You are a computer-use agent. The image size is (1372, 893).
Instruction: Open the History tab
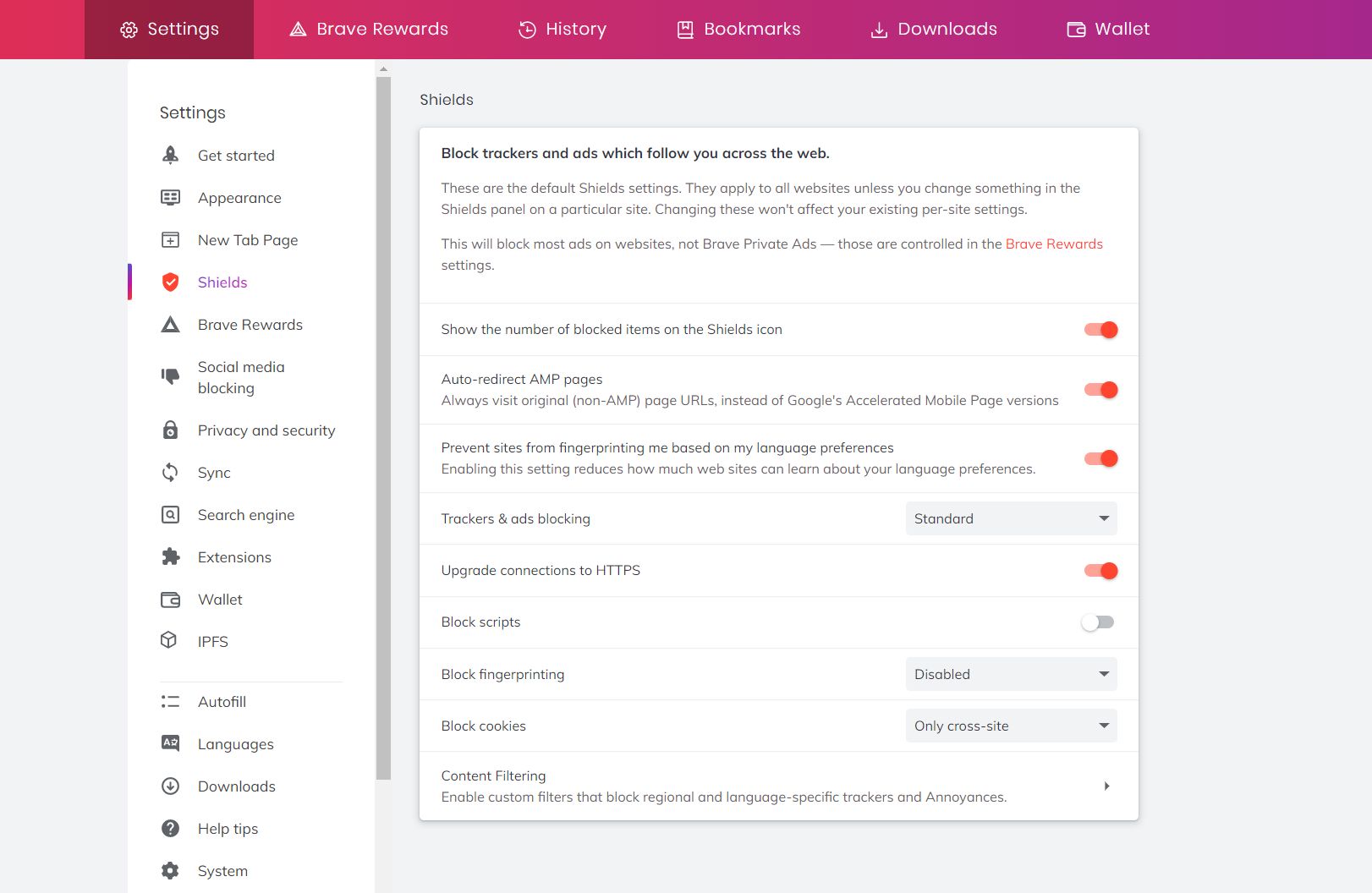(x=562, y=30)
